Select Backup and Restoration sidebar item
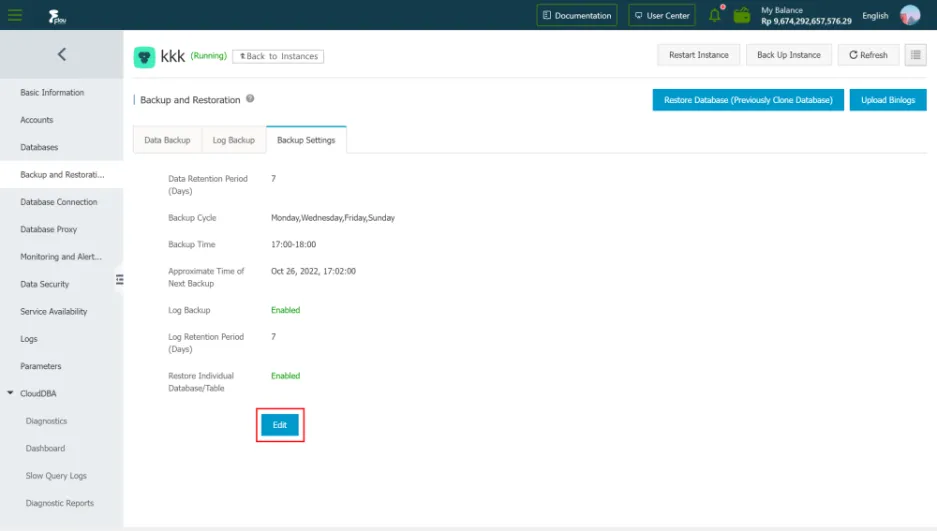The width and height of the screenshot is (937, 531). pyautogui.click(x=62, y=174)
